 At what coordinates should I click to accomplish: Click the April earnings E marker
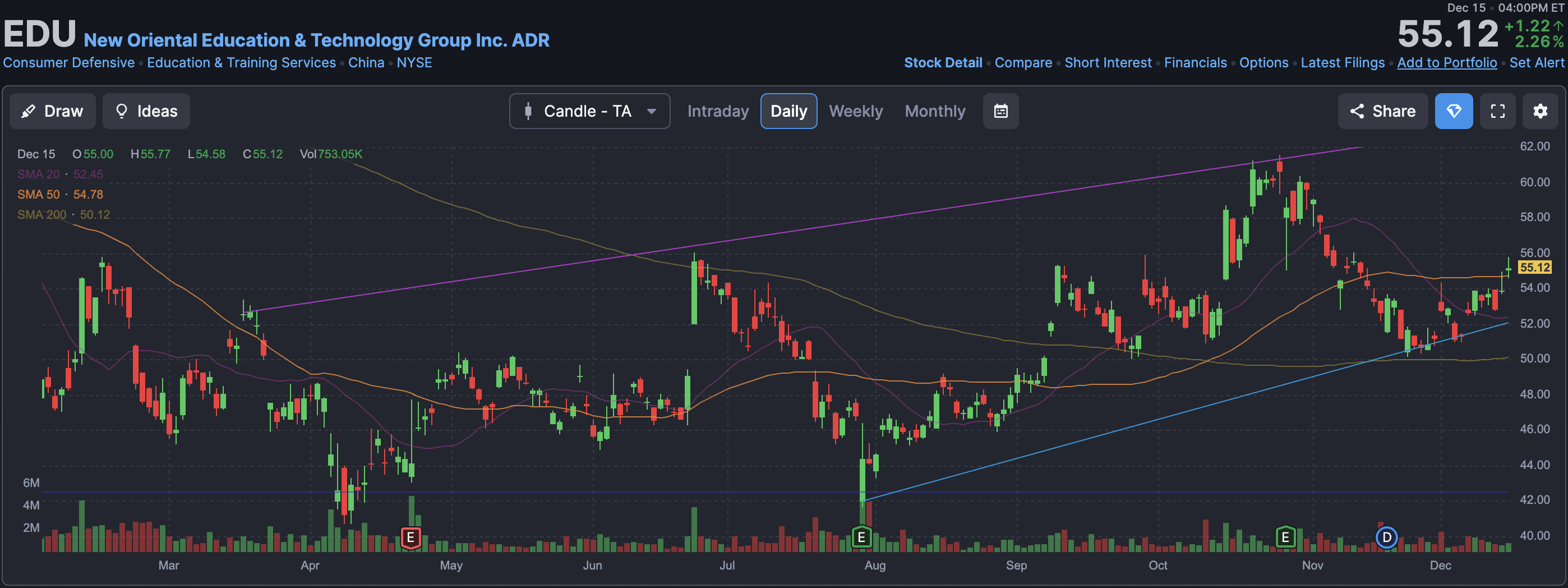tap(411, 538)
